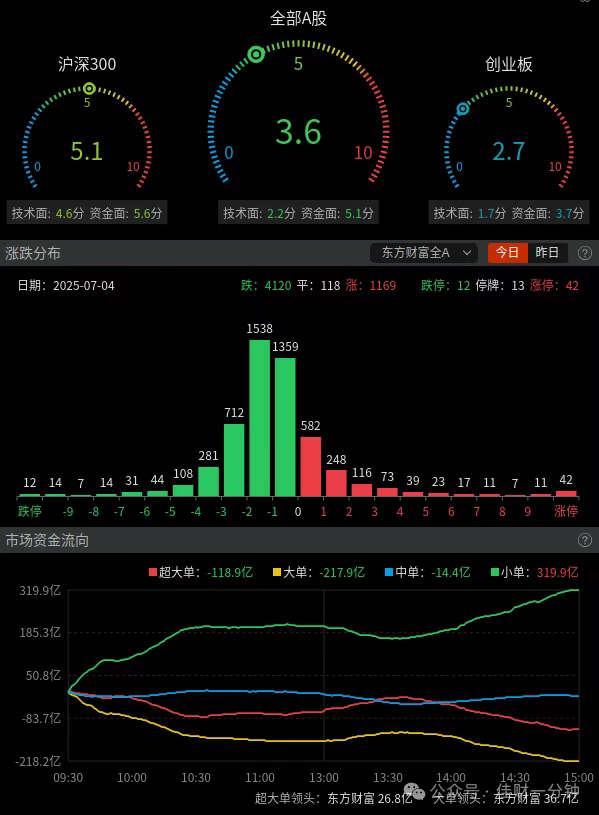Click the blue 中单 legend square
The height and width of the screenshot is (815, 599).
tap(388, 572)
